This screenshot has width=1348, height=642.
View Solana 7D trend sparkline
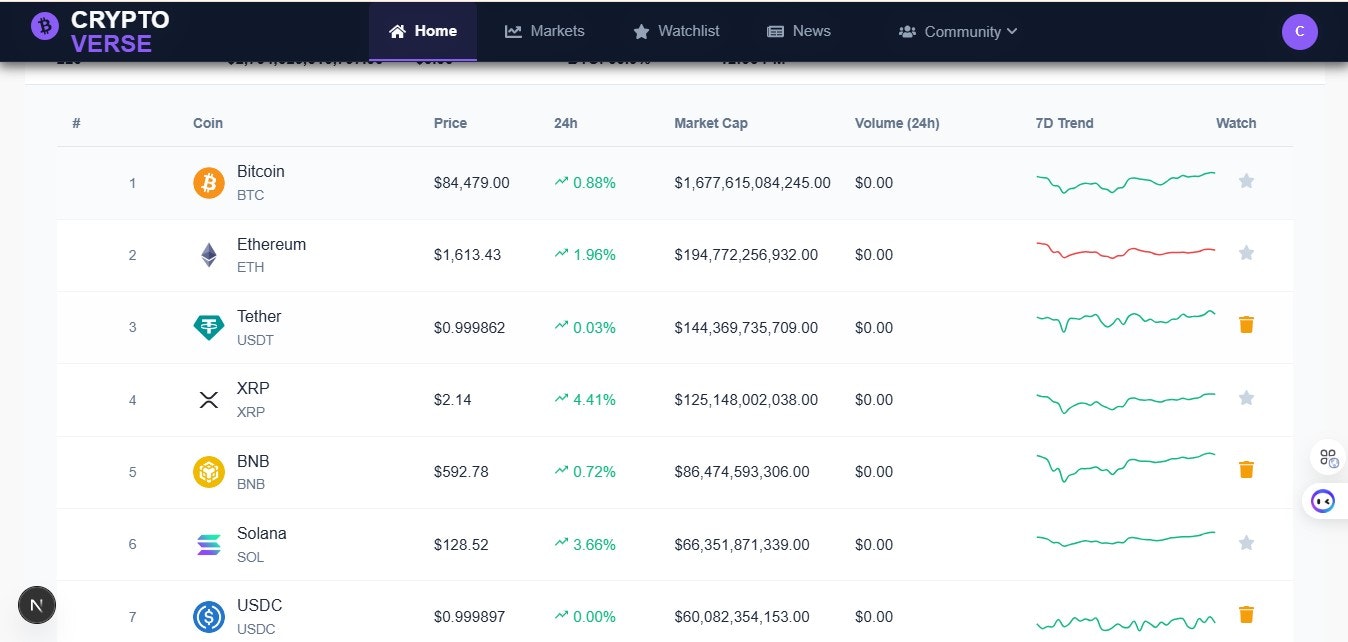coord(1126,539)
